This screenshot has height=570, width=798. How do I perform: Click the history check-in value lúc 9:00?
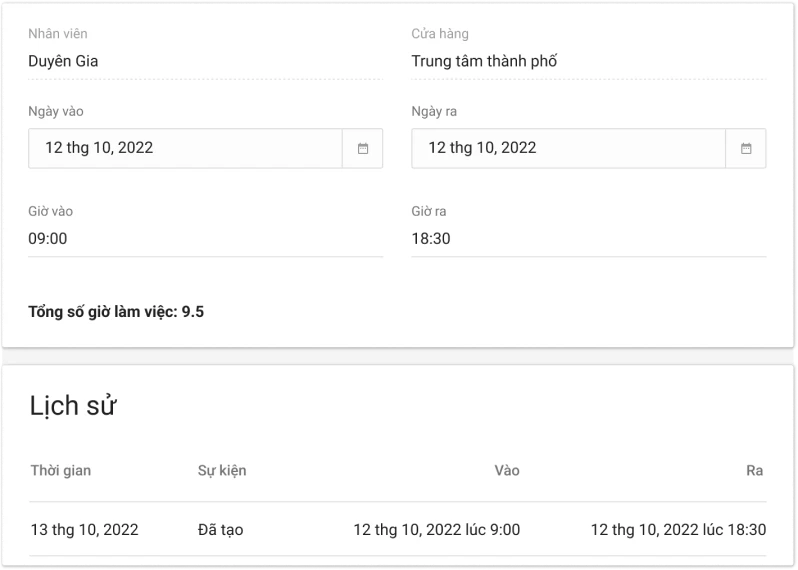436,530
